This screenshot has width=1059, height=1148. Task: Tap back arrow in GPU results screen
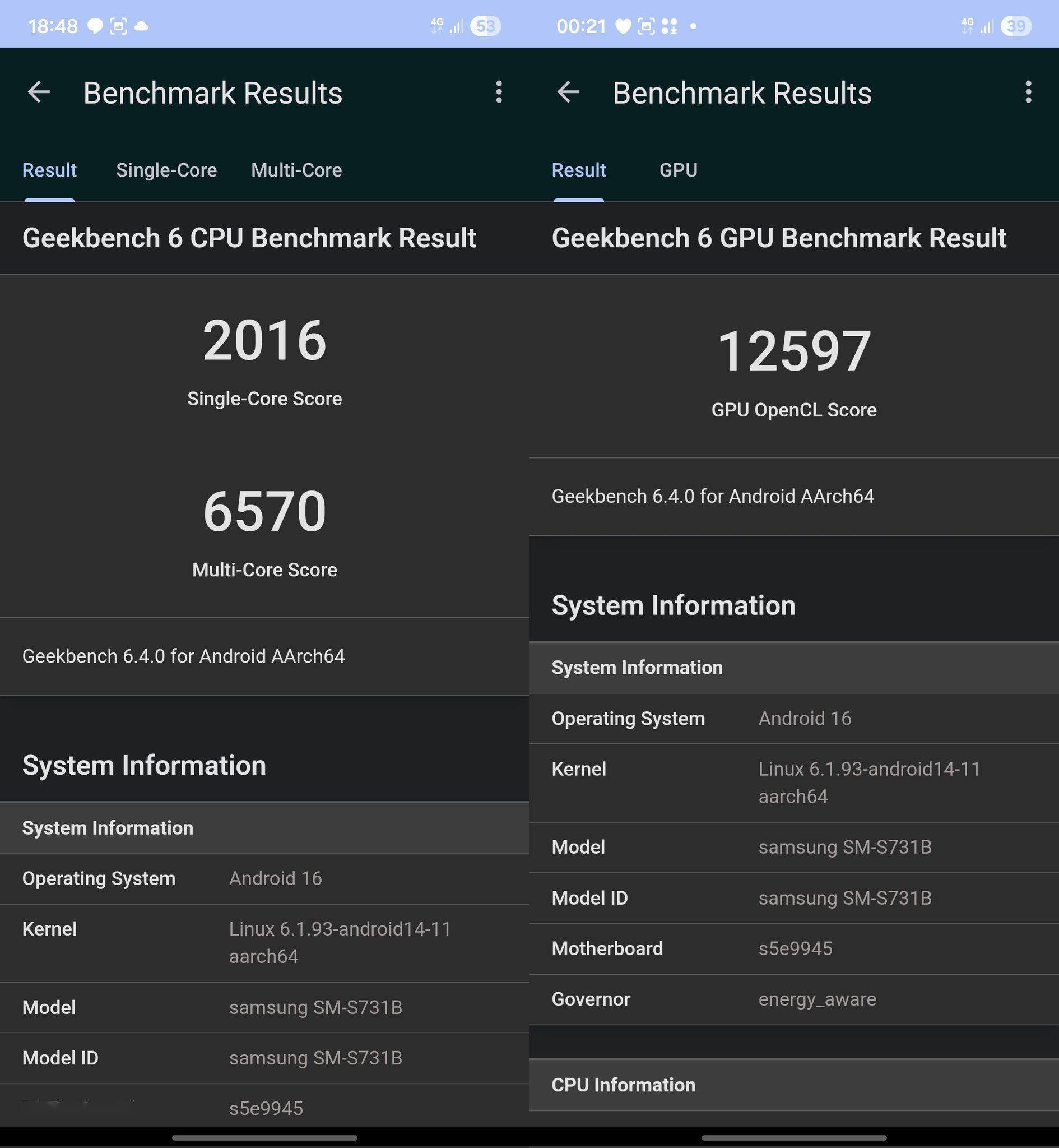pyautogui.click(x=569, y=92)
